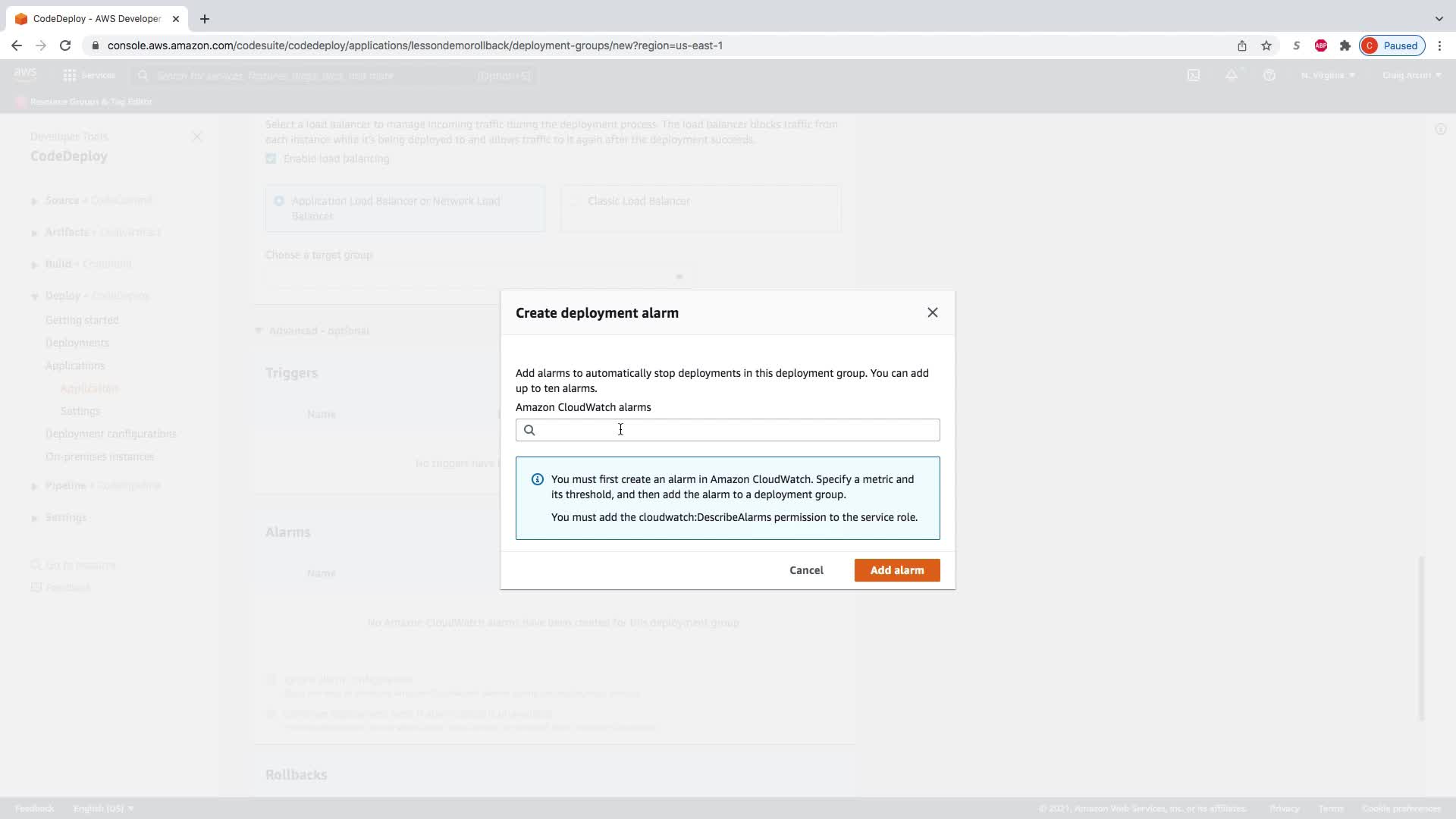Open the browser extensions puzzle icon

click(1345, 45)
